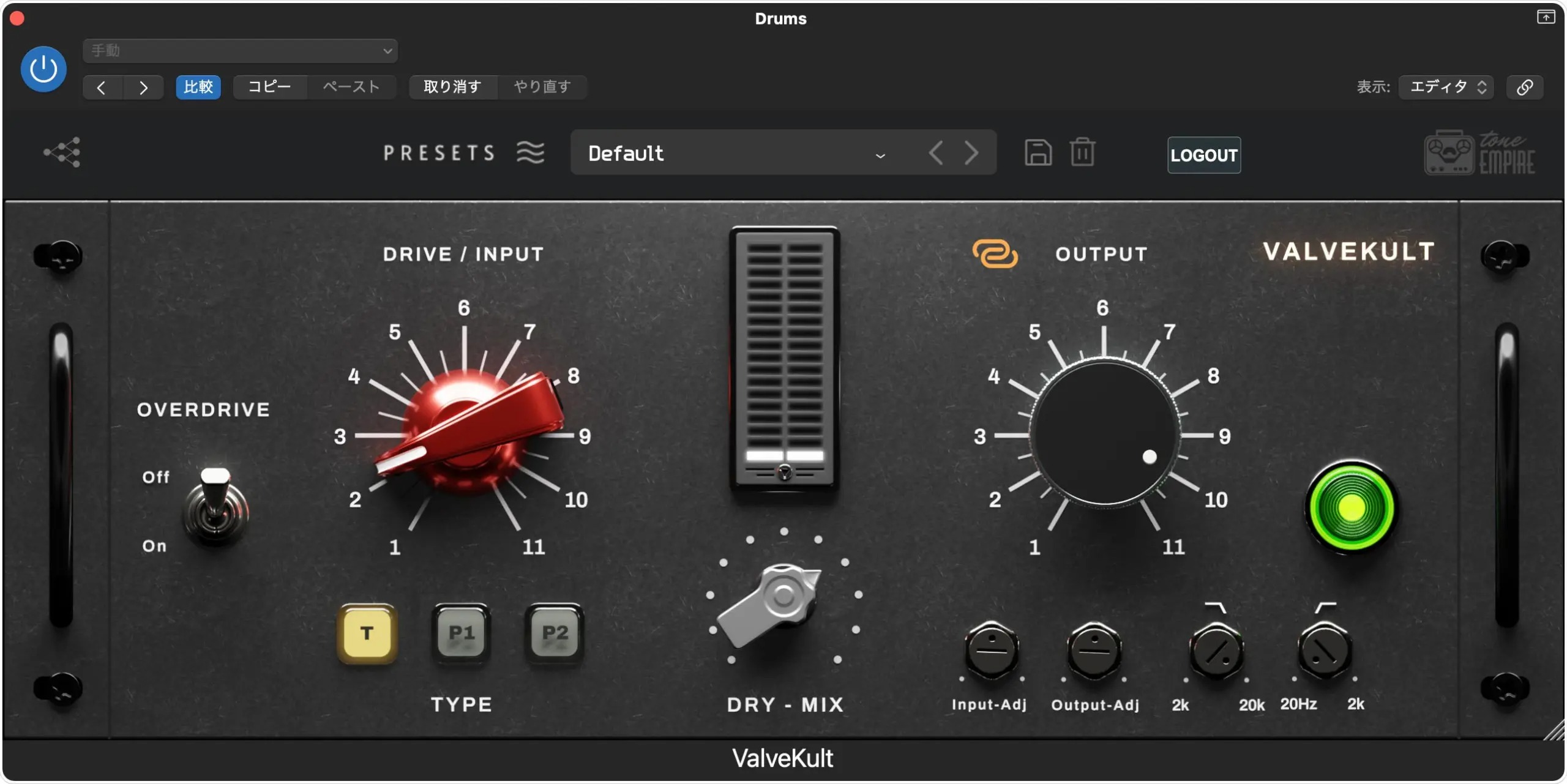Select the P2 type button
The height and width of the screenshot is (784, 1567).
coord(553,633)
